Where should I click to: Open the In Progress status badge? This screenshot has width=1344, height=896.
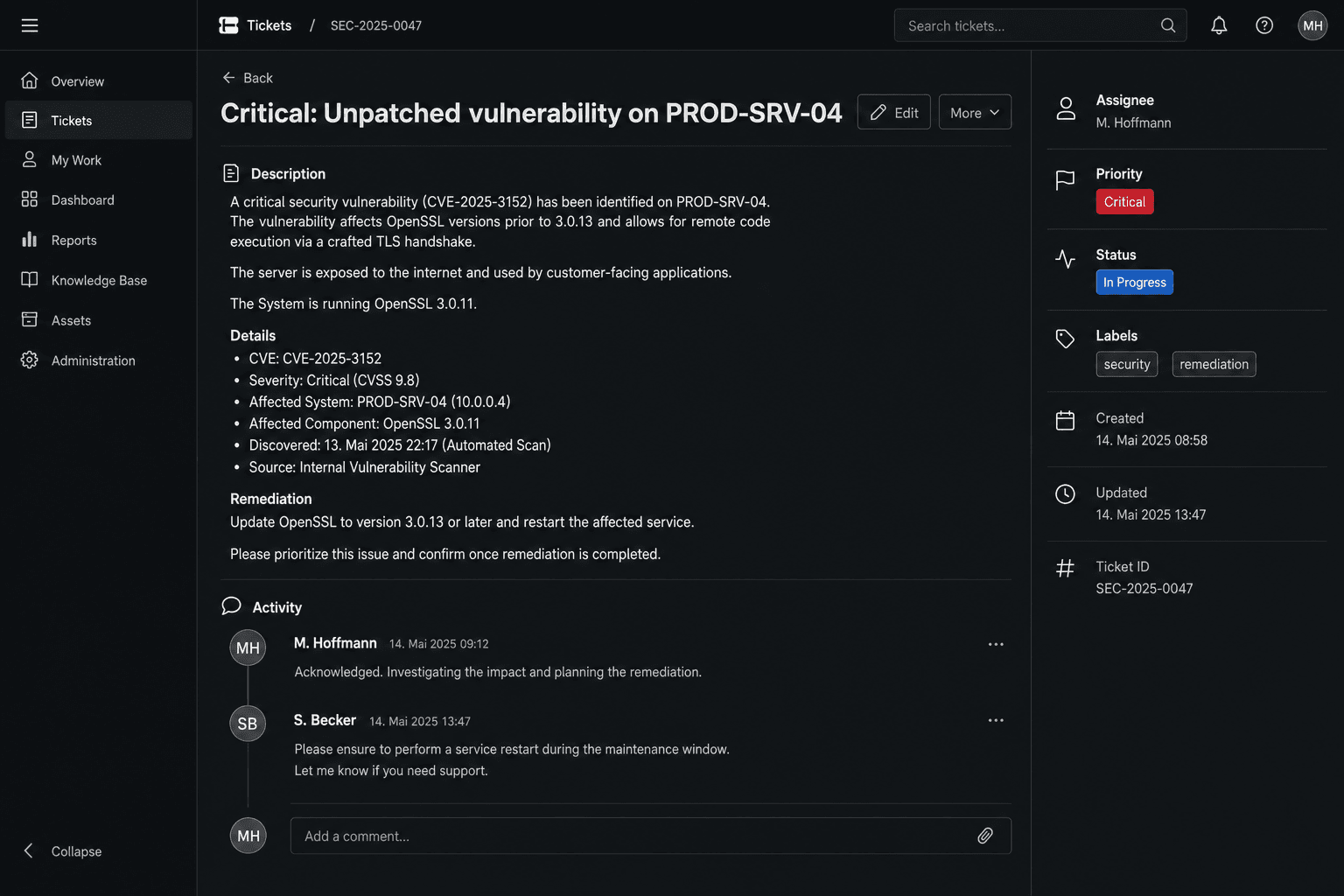tap(1134, 282)
